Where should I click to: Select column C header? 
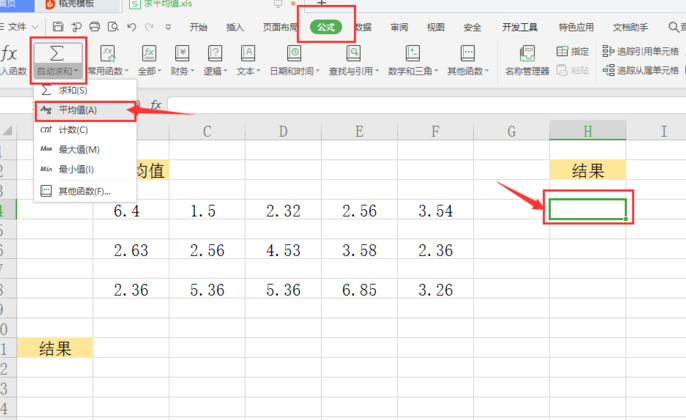pyautogui.click(x=207, y=131)
